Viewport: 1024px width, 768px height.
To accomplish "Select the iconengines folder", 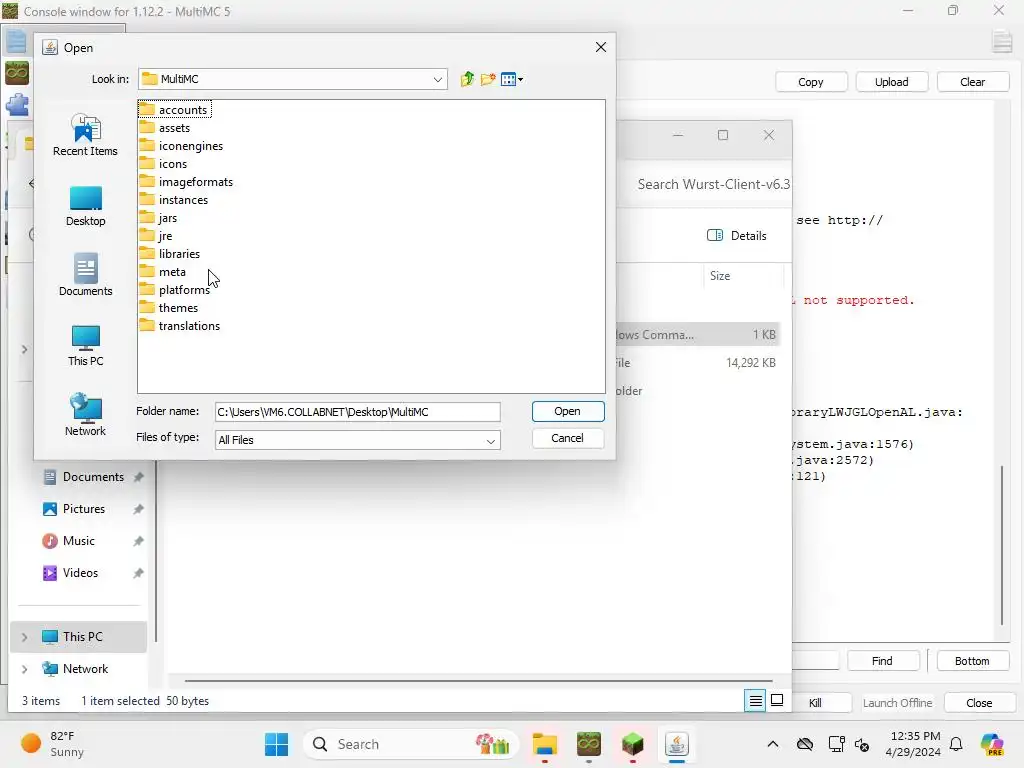I will (x=182, y=146).
